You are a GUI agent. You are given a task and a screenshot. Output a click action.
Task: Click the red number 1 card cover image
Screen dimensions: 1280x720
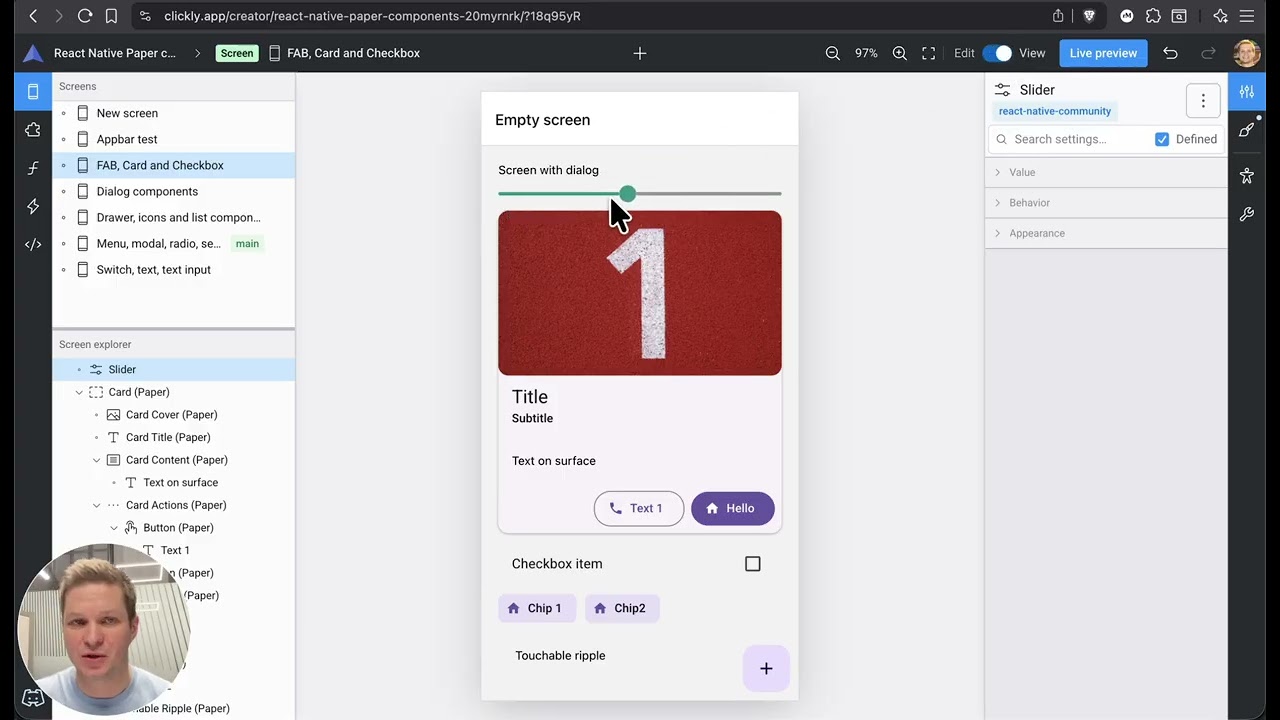coord(640,293)
